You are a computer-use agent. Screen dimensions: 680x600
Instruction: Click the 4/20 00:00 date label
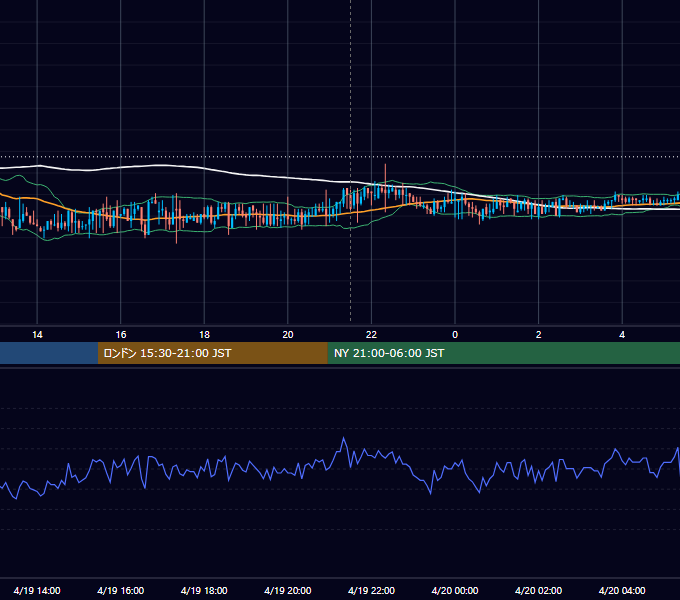pos(455,590)
